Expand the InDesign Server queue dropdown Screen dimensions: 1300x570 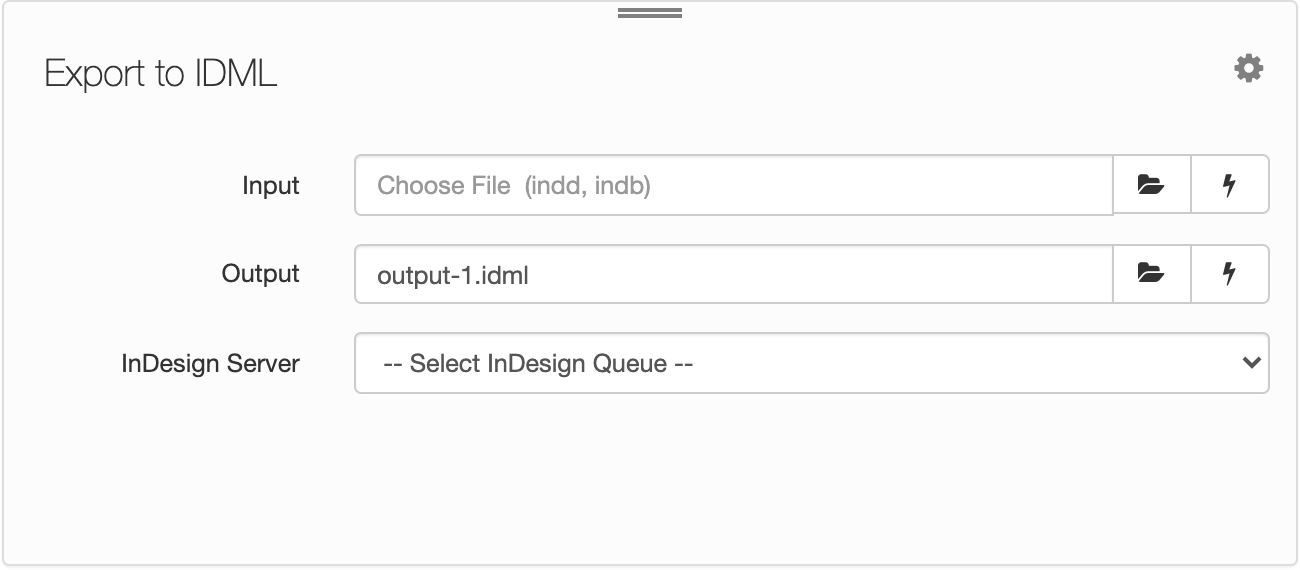pos(812,363)
